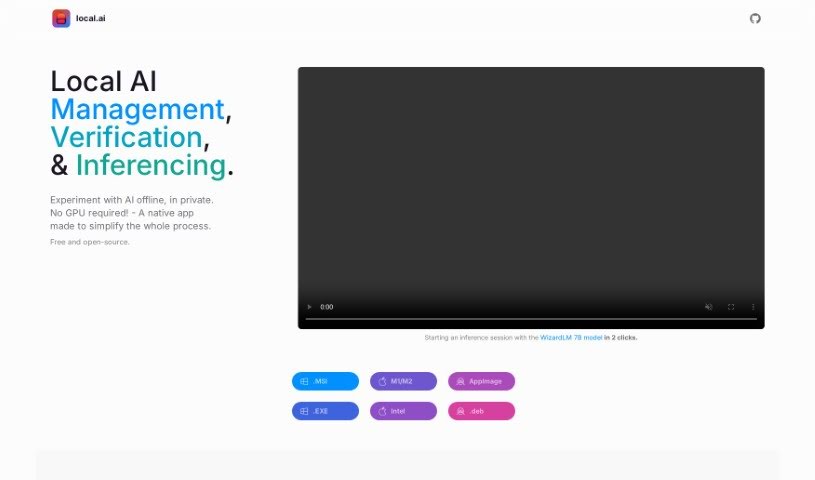Download the Mac M1/M2 build

(x=403, y=381)
